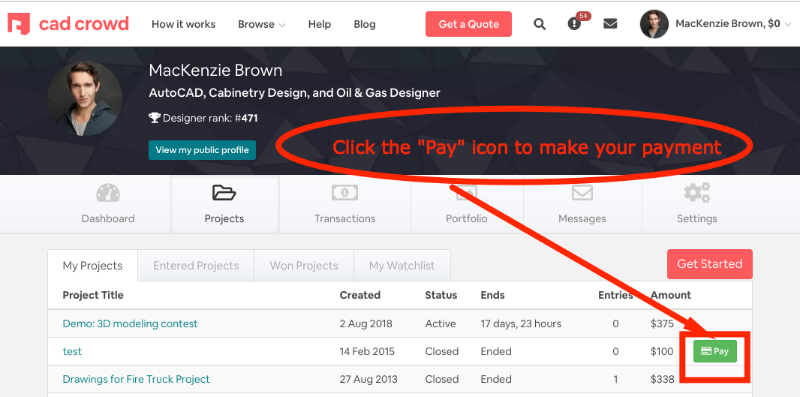This screenshot has height=397, width=800.
Task: Click the 27 Aug 2013 date cell
Action: coord(368,379)
